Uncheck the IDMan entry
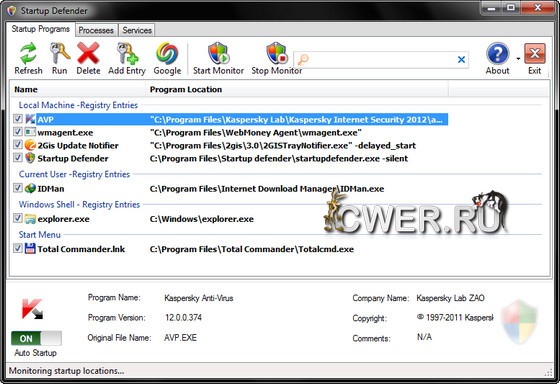The height and width of the screenshot is (384, 560). 18,188
